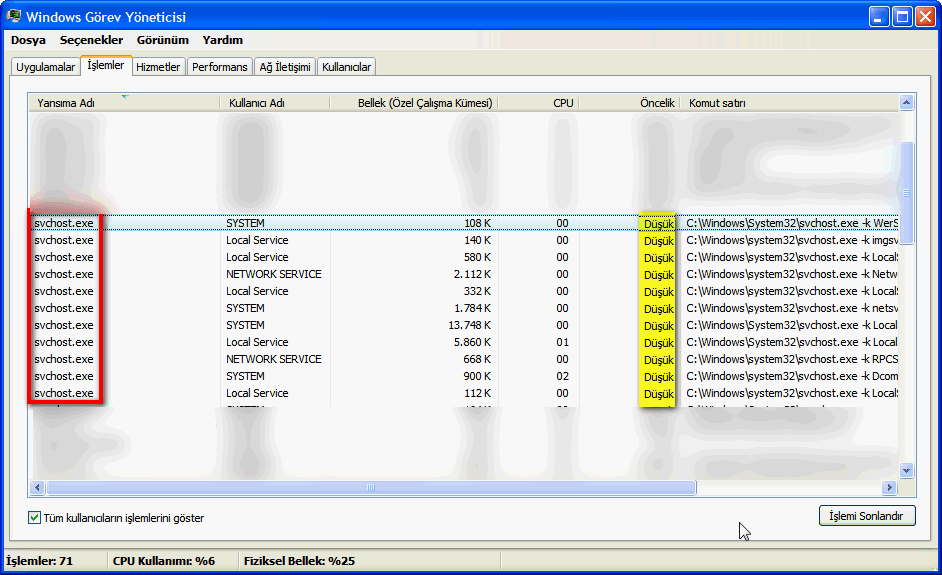The width and height of the screenshot is (942, 575).
Task: Select svchost.exe in the 2.112 K row
Action: pos(64,274)
